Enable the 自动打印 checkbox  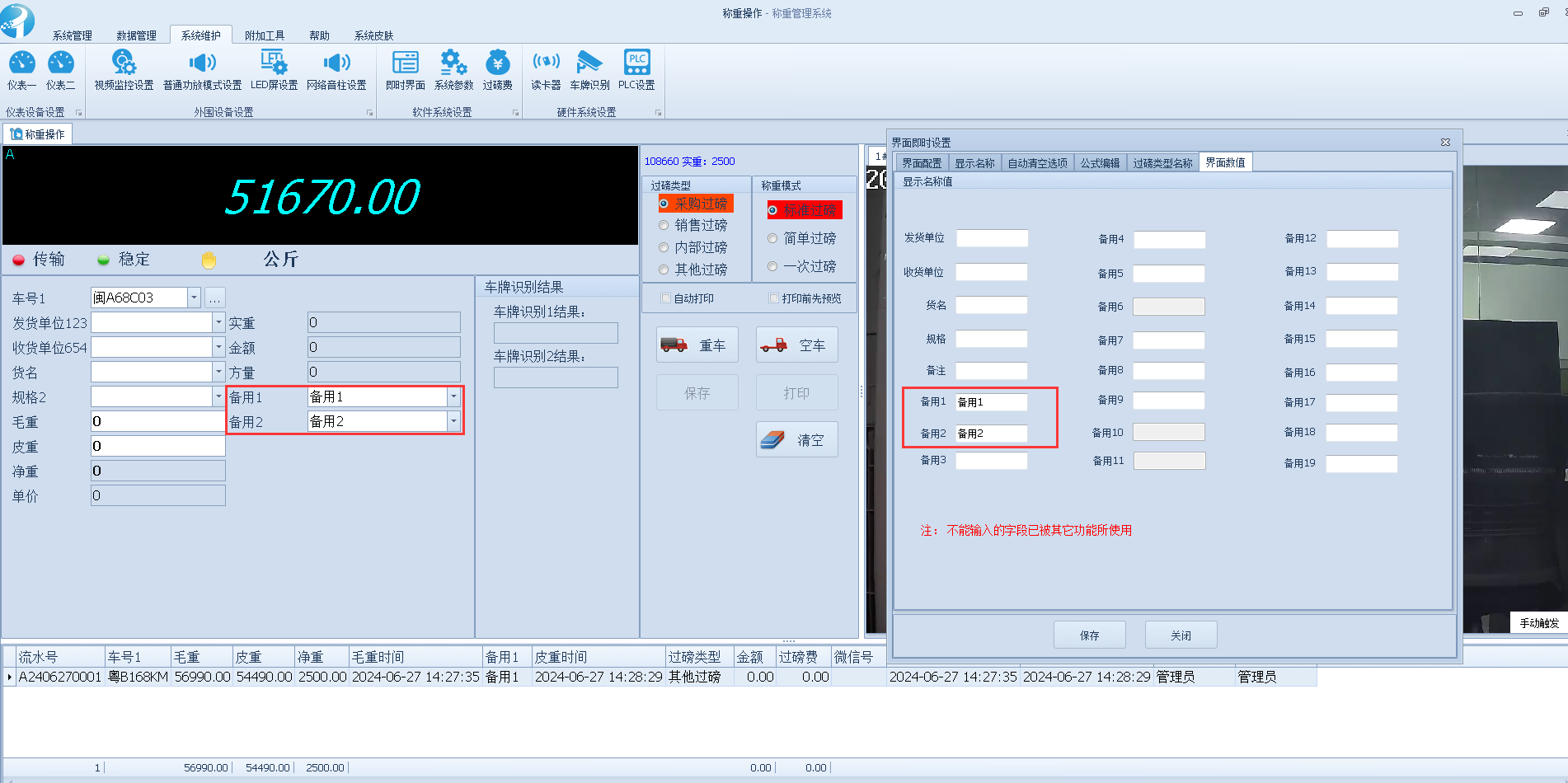[x=665, y=298]
